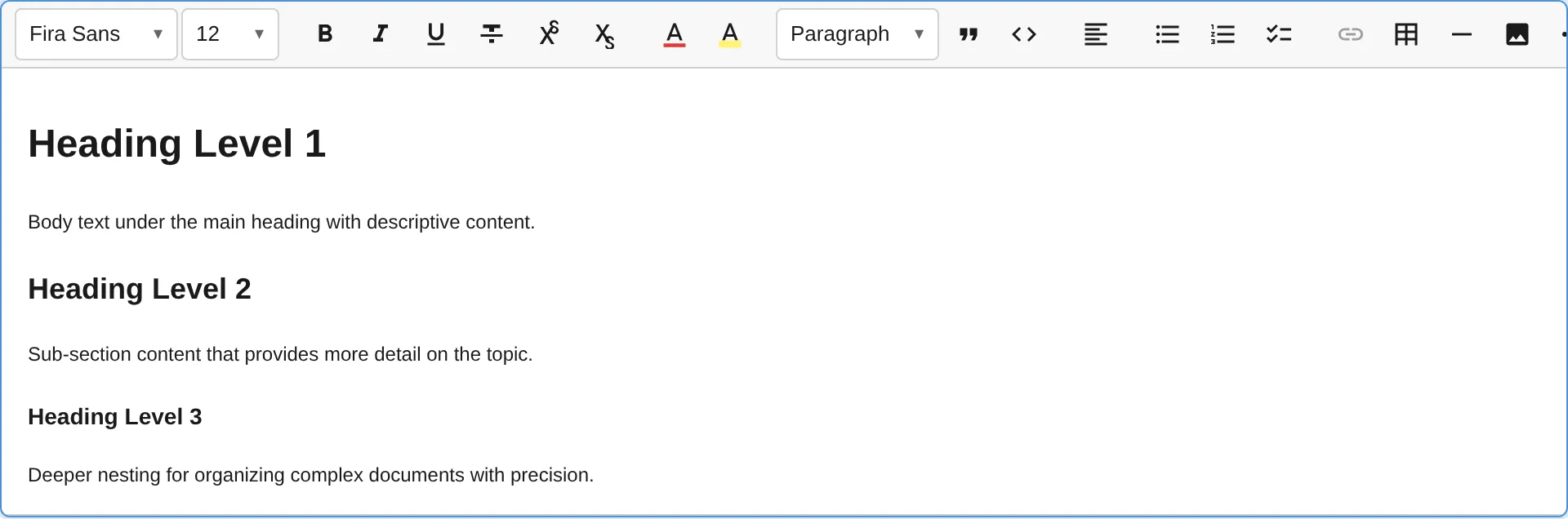Insert an image
This screenshot has width=1568, height=519.
pyautogui.click(x=1517, y=34)
